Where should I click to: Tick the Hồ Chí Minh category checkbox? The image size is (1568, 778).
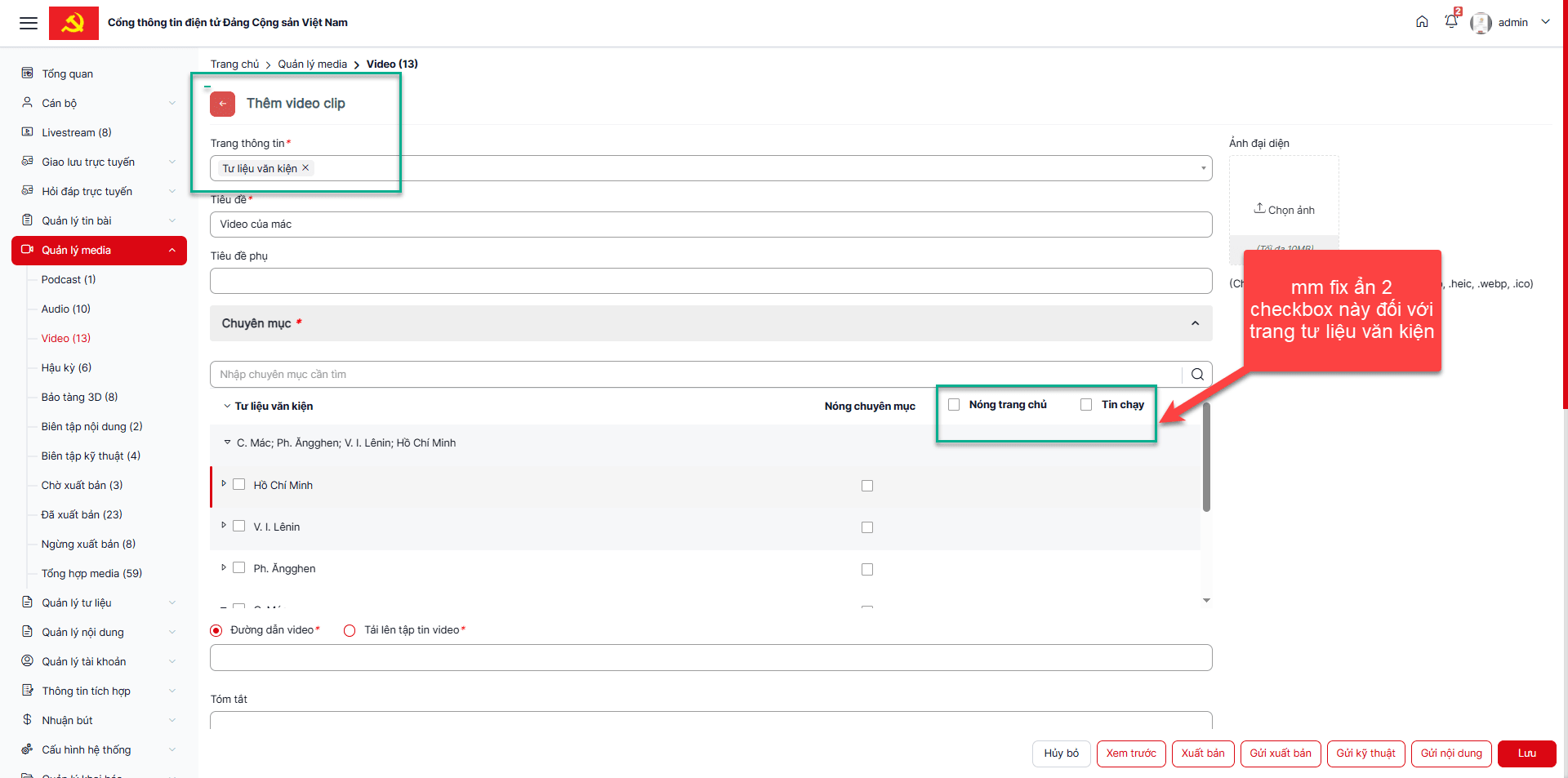click(239, 485)
